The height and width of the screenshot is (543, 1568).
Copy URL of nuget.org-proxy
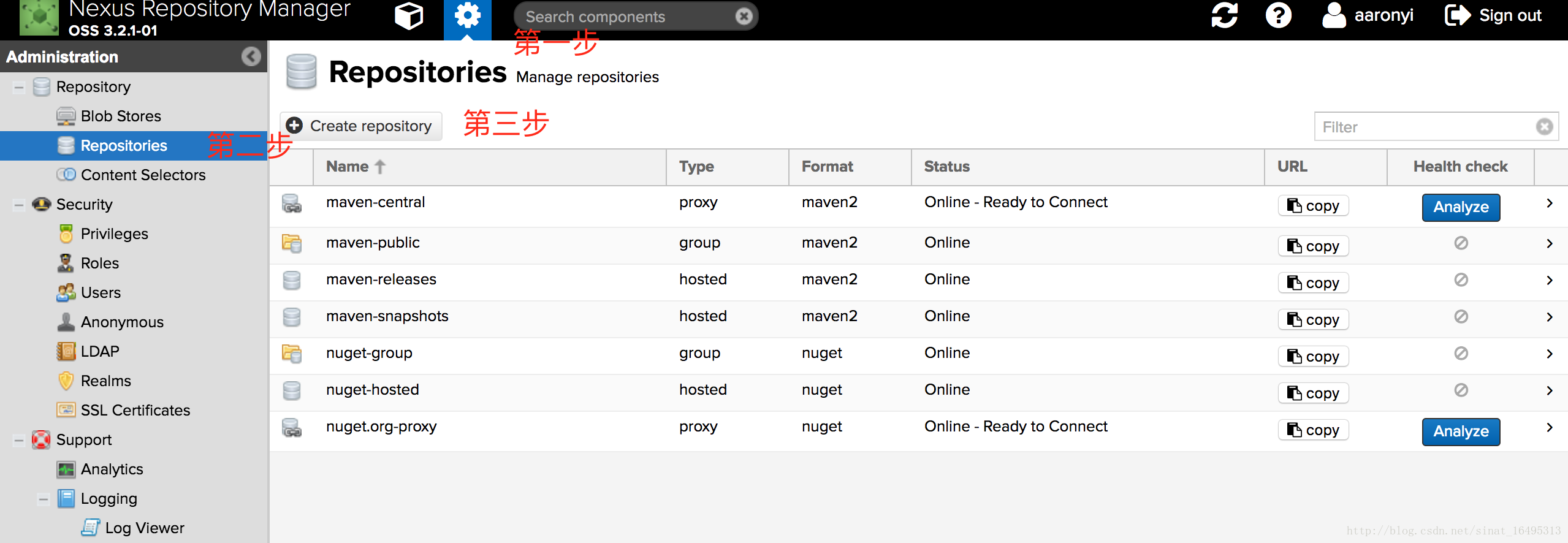pyautogui.click(x=1313, y=430)
